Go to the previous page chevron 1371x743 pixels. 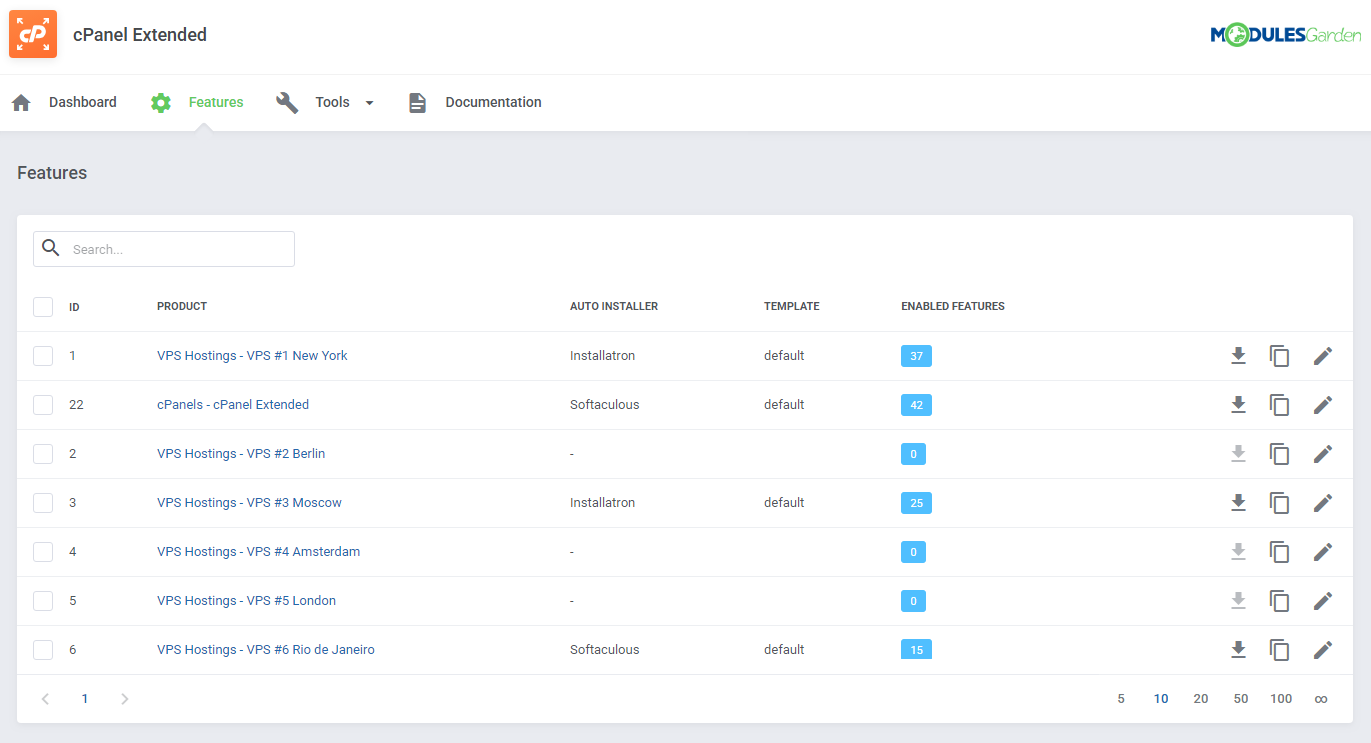pyautogui.click(x=45, y=699)
